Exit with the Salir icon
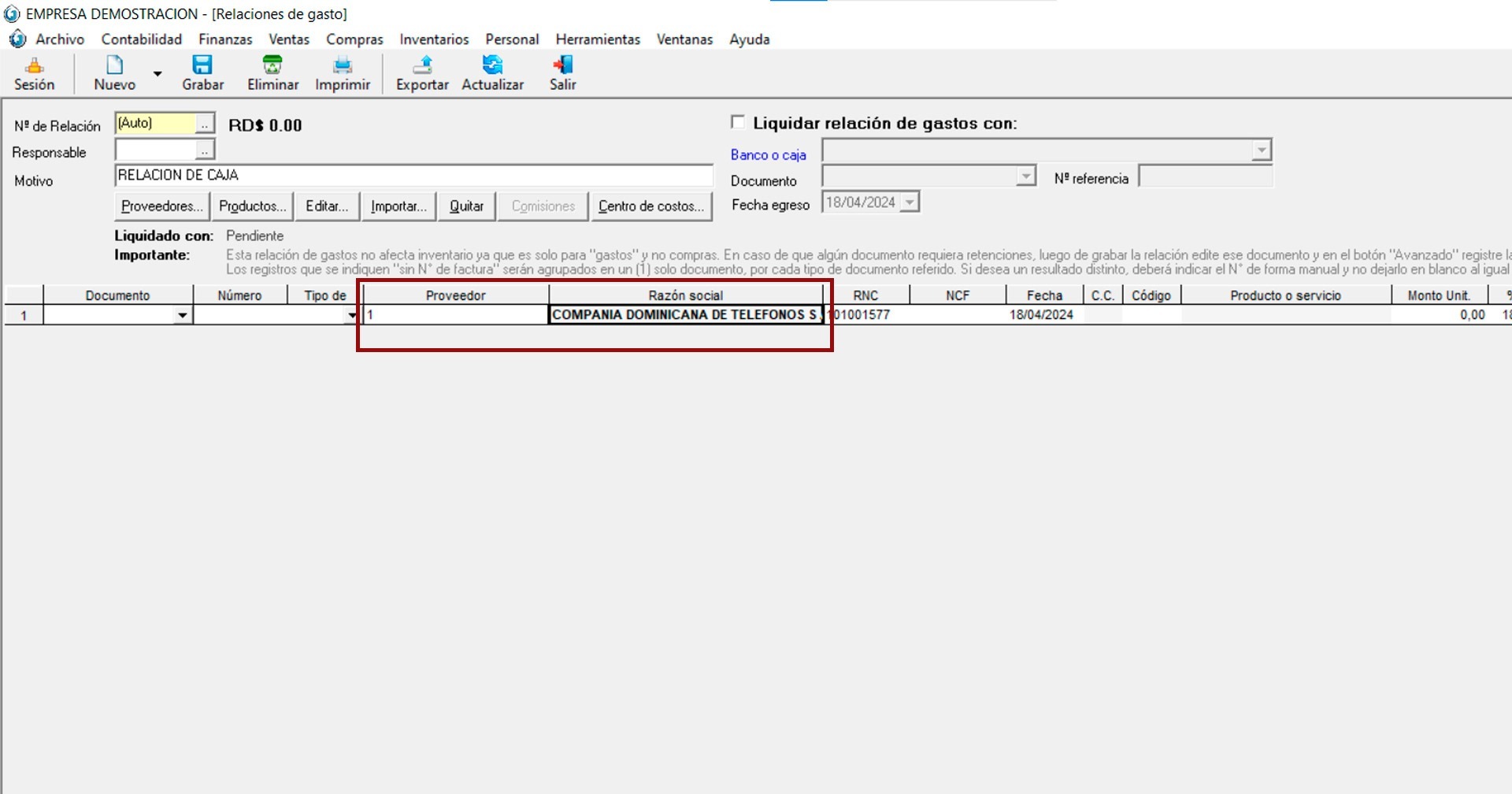1512x794 pixels. click(562, 66)
